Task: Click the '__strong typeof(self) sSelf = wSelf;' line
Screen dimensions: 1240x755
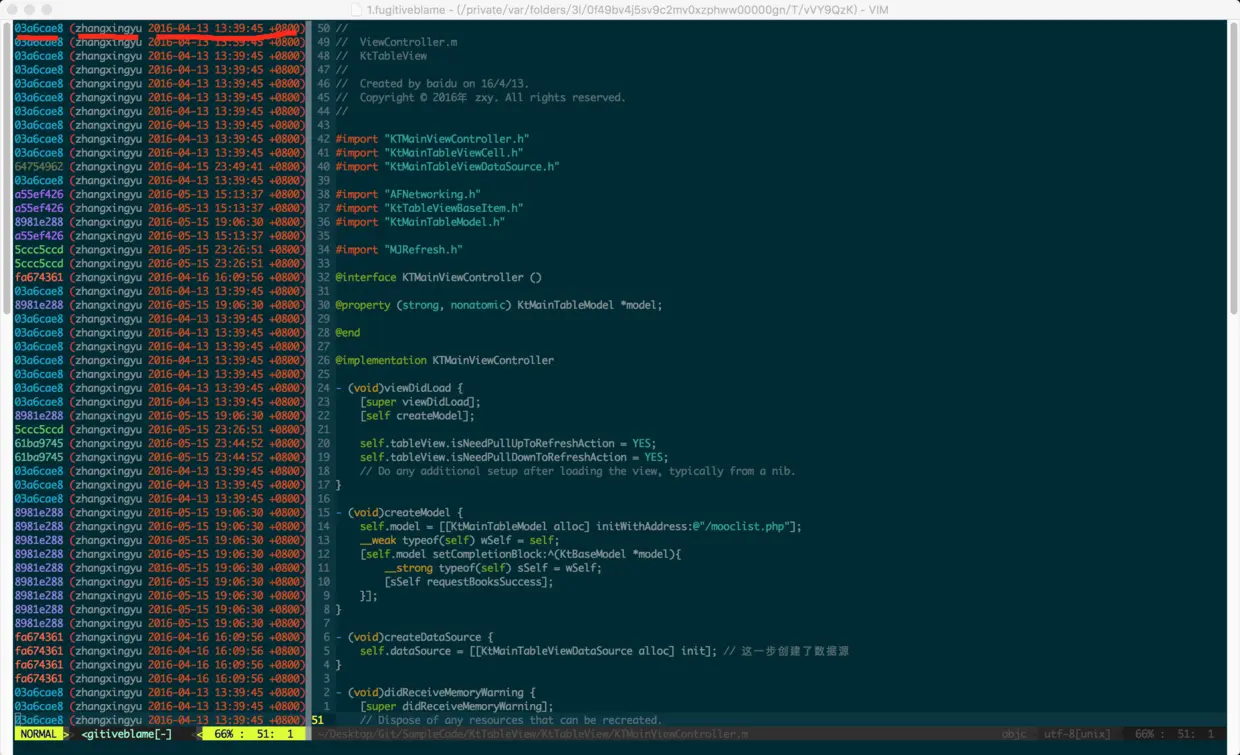Action: click(493, 568)
